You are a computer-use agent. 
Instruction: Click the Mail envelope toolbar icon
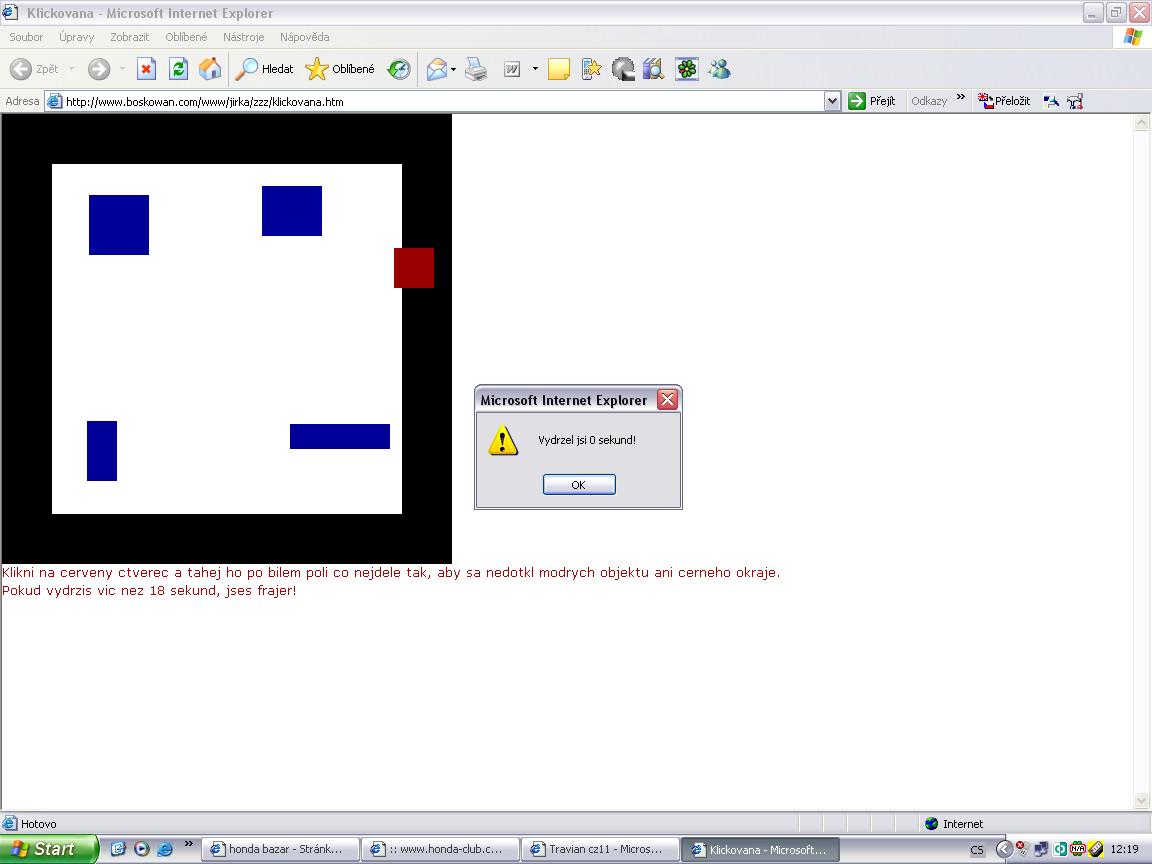(436, 69)
